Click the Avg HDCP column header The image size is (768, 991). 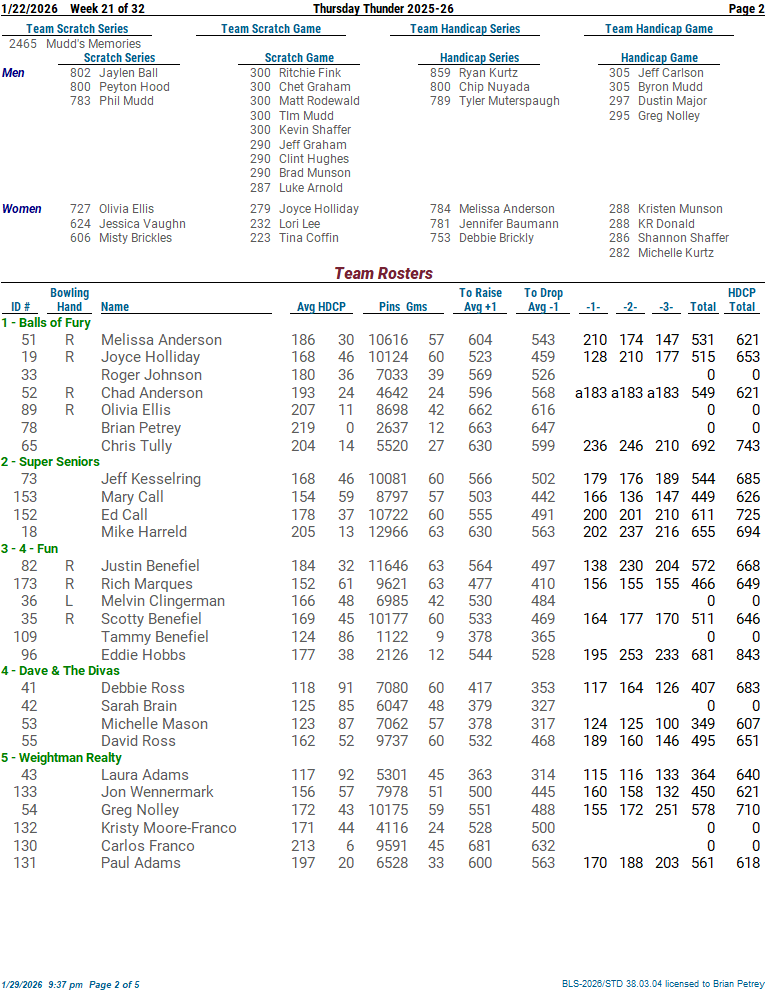coord(320,307)
